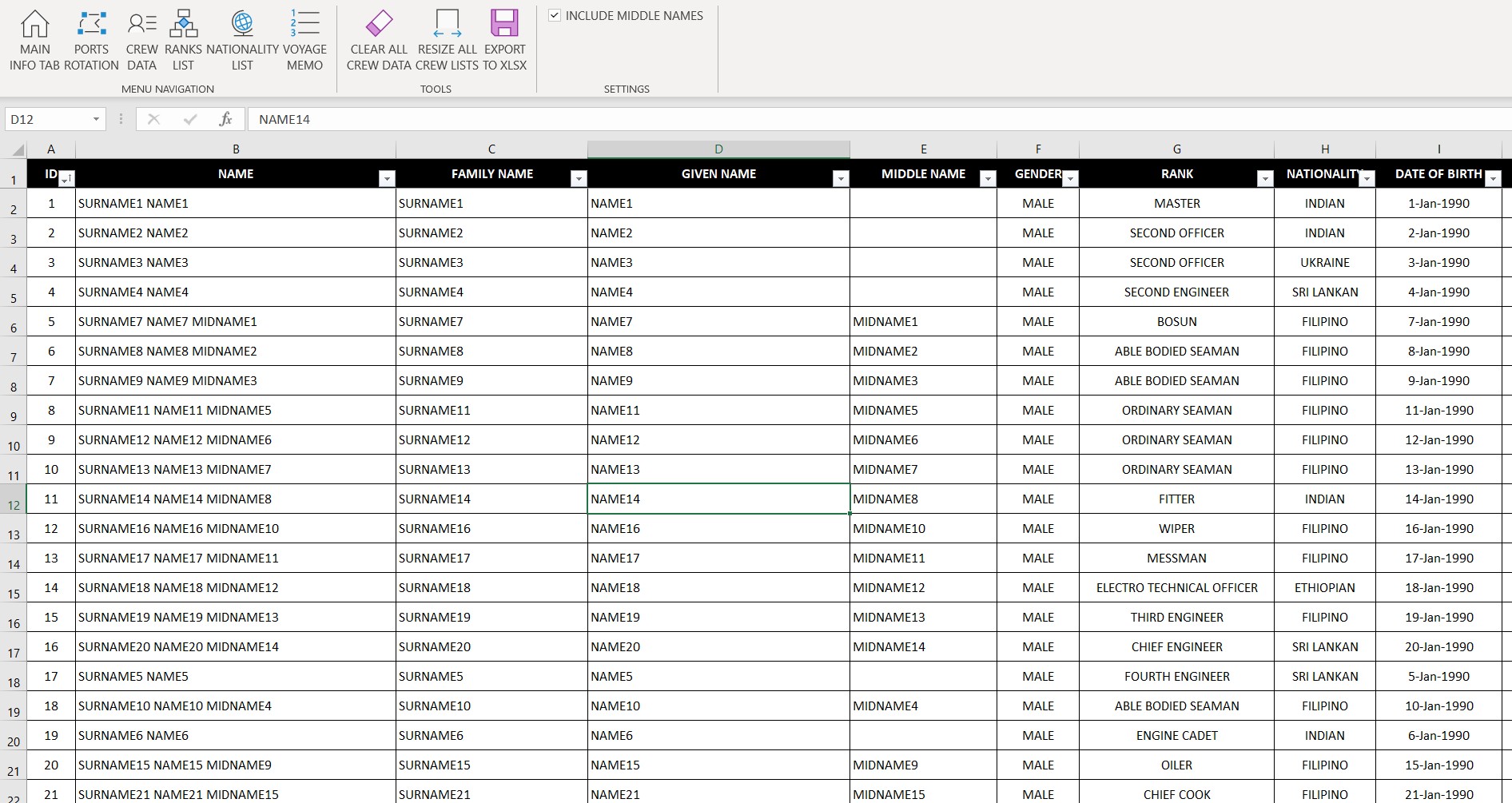Open ID column filter dropdown
The image size is (1512, 803).
point(67,179)
